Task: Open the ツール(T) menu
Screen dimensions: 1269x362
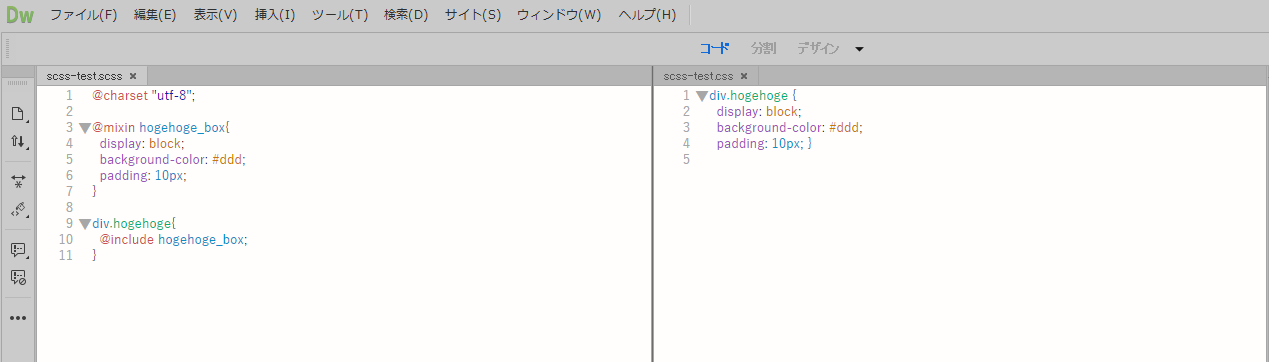Action: (x=340, y=15)
